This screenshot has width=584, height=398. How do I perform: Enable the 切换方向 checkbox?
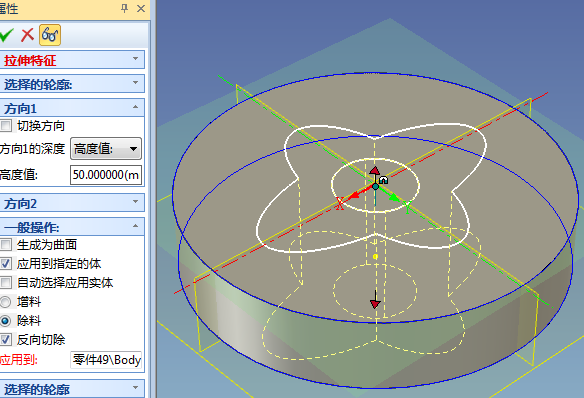(x=6, y=125)
